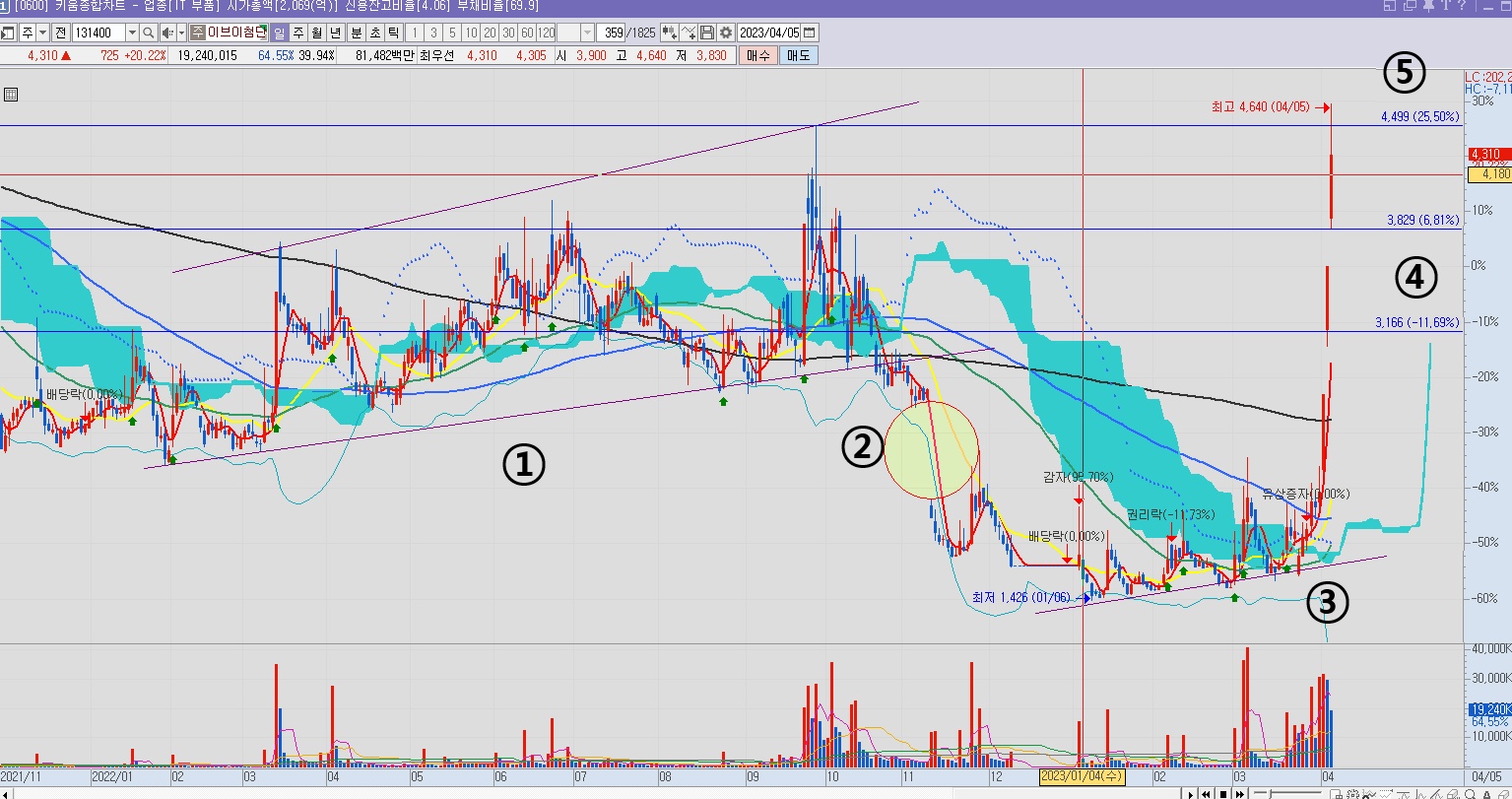
Task: Select the minute (분) chart toggle
Action: point(356,33)
